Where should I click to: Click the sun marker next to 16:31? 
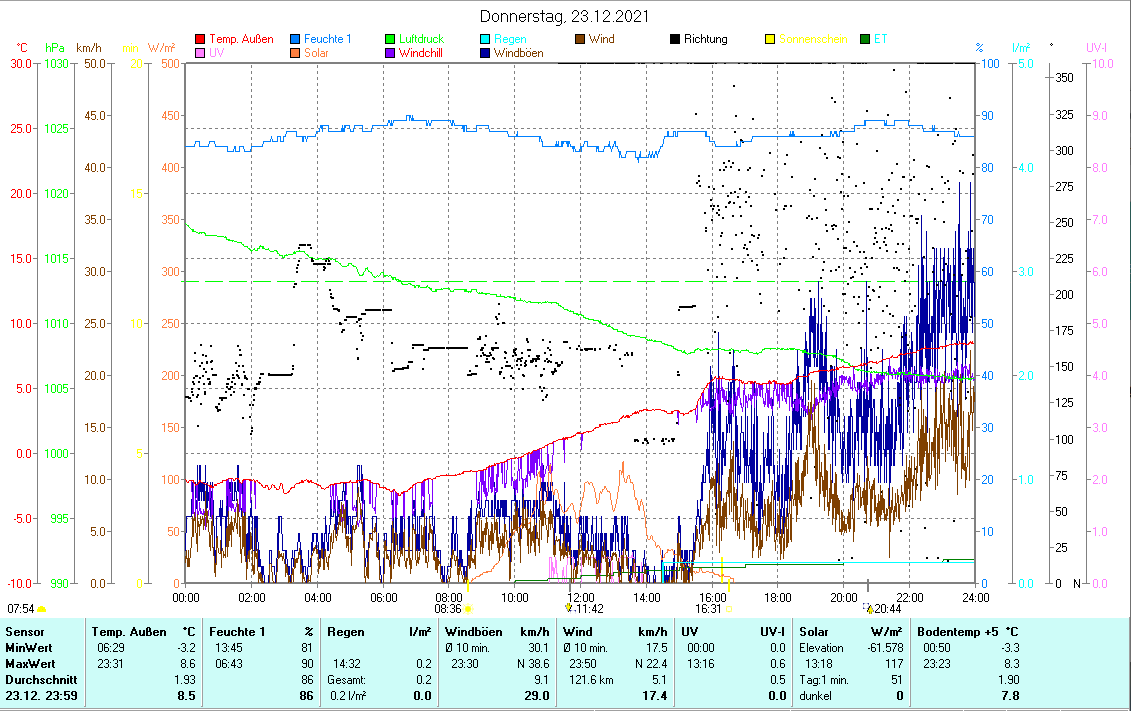[x=729, y=608]
